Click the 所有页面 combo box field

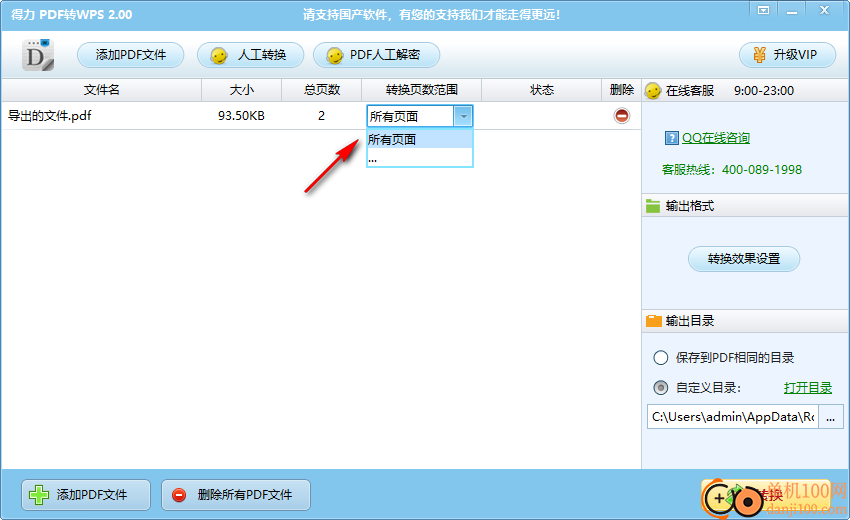(410, 116)
